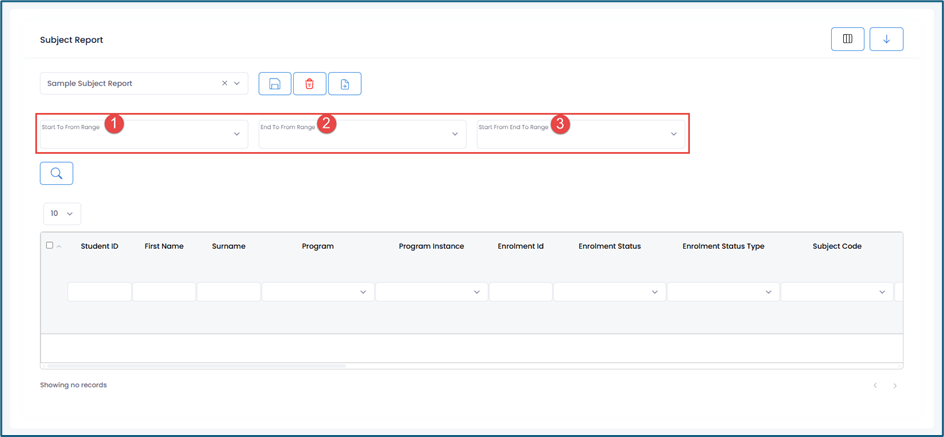Image resolution: width=944 pixels, height=437 pixels.
Task: Click the magnifier search button
Action: [56, 174]
